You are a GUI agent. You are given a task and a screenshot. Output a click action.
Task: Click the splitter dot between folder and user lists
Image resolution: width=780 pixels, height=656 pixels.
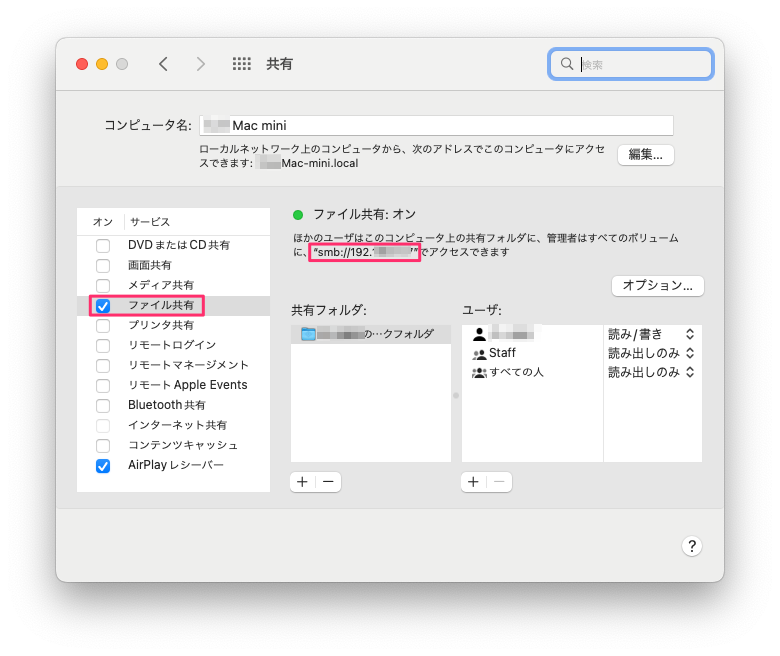pos(456,396)
